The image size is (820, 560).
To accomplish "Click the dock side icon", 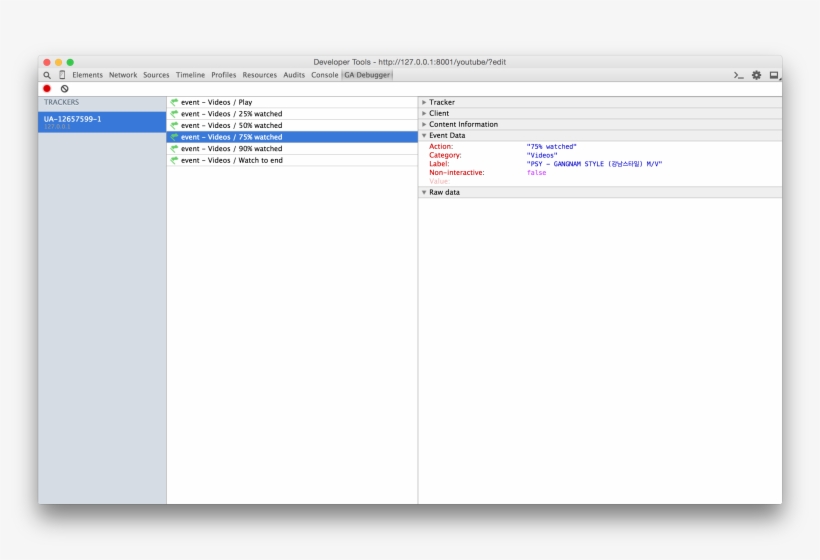I will (x=775, y=75).
